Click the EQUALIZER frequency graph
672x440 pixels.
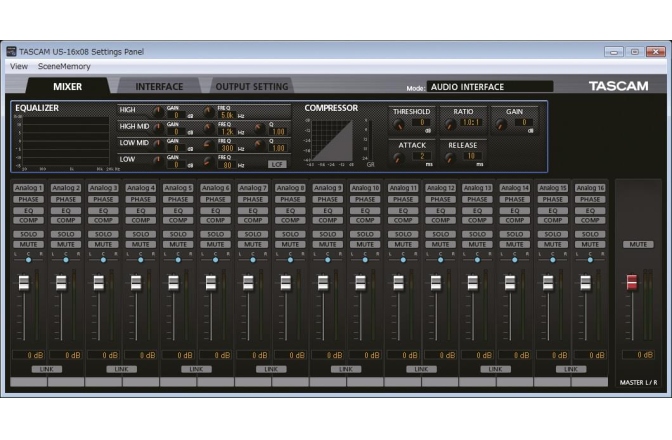tap(66, 142)
